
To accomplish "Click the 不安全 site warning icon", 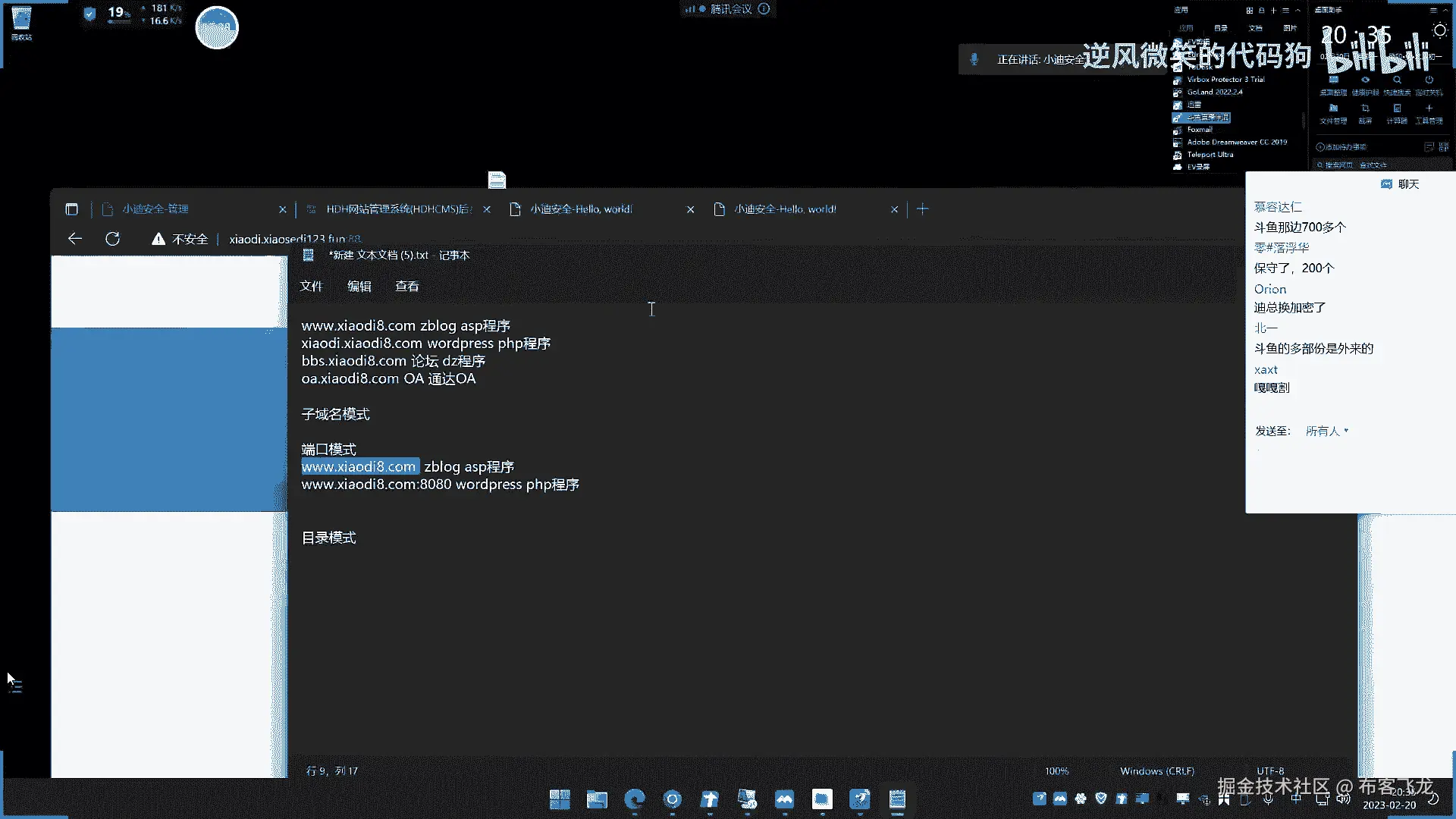I will [158, 239].
